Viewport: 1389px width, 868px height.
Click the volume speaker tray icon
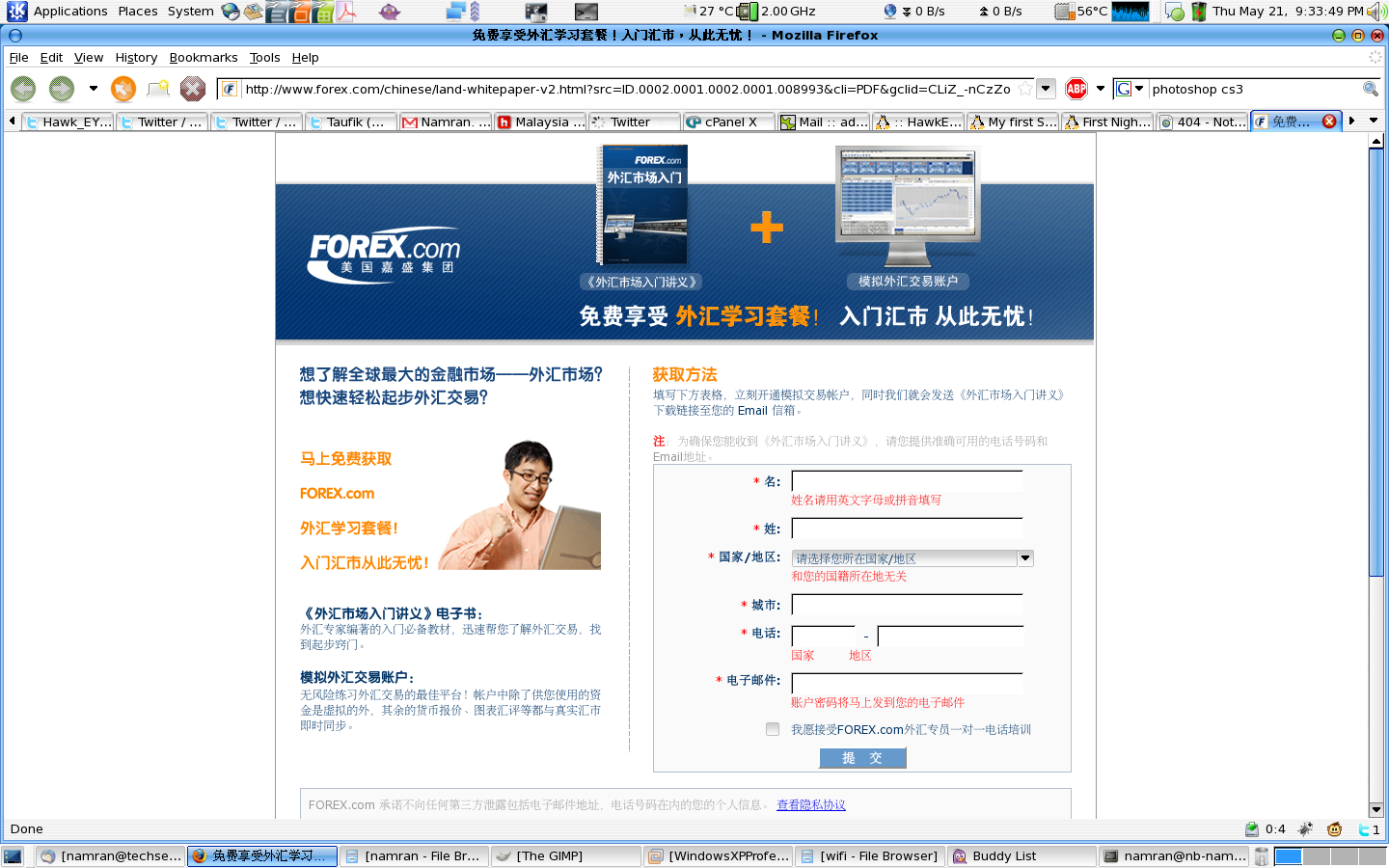[x=1376, y=12]
